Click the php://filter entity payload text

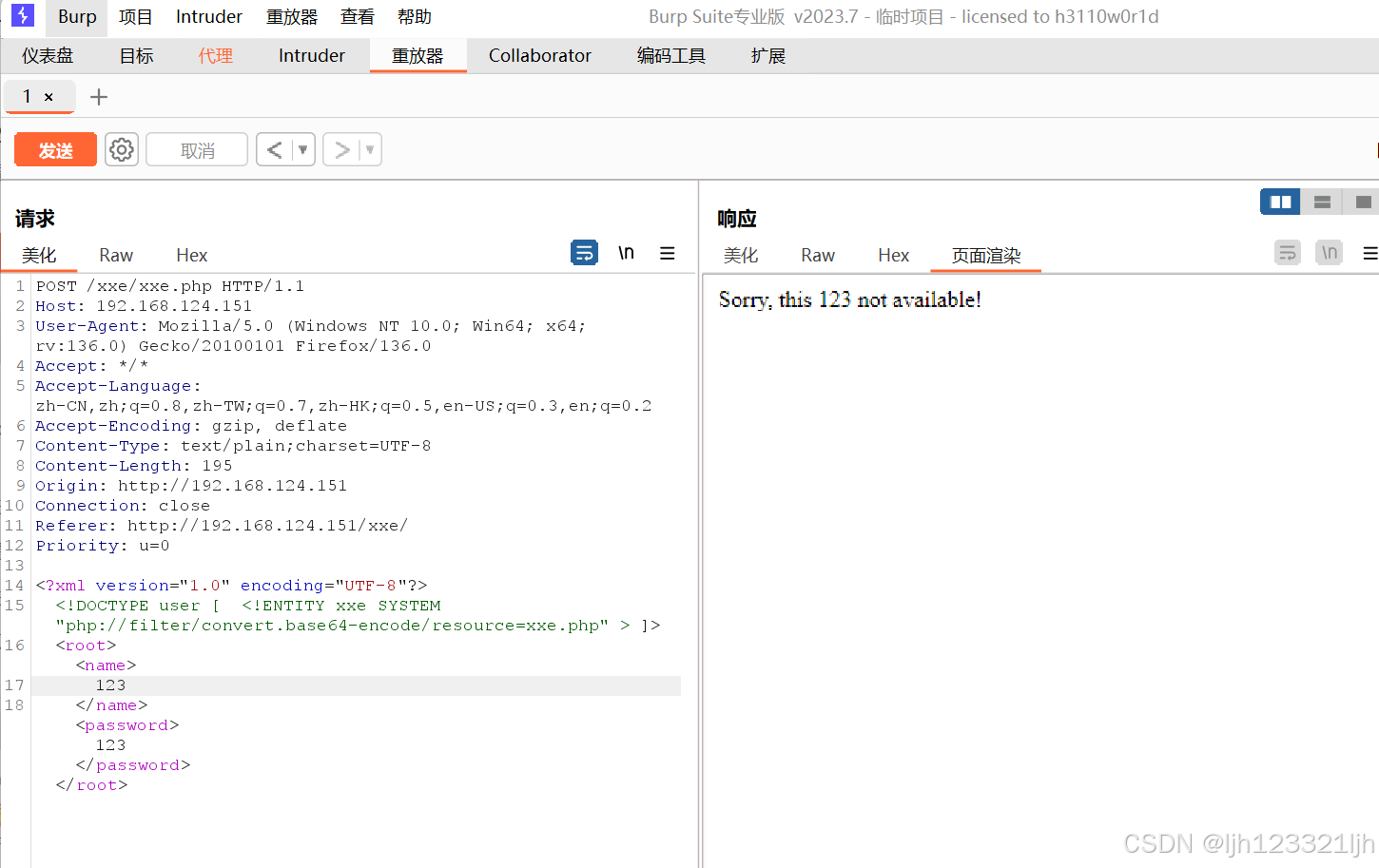pyautogui.click(x=332, y=626)
